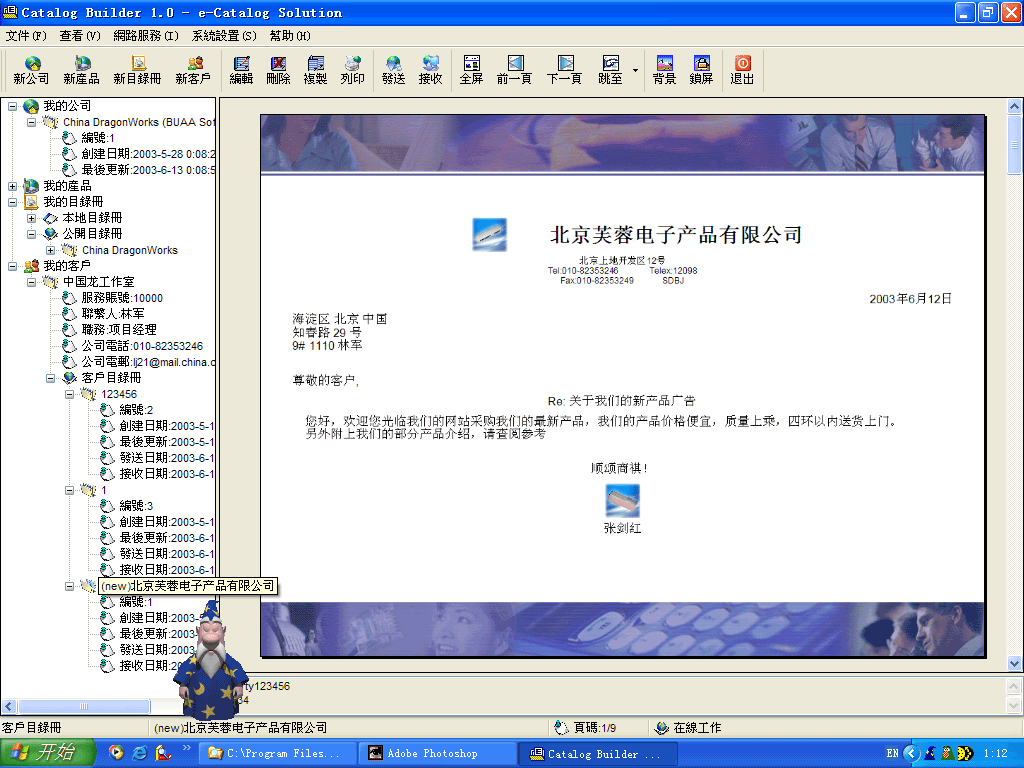This screenshot has height=768, width=1024.
Task: Collapse the China DragonWorks (BUAA) company node
Action: 31,122
